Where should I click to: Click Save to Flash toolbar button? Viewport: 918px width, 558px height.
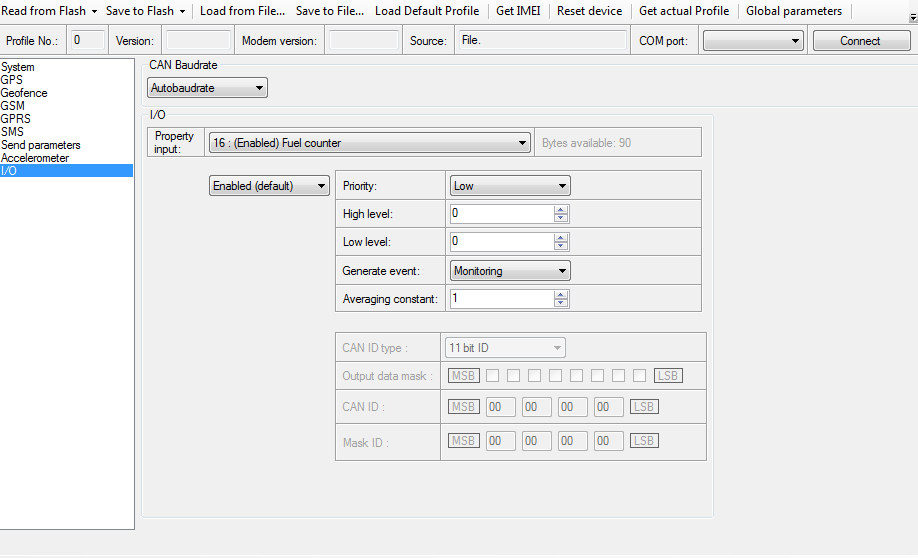tap(139, 11)
